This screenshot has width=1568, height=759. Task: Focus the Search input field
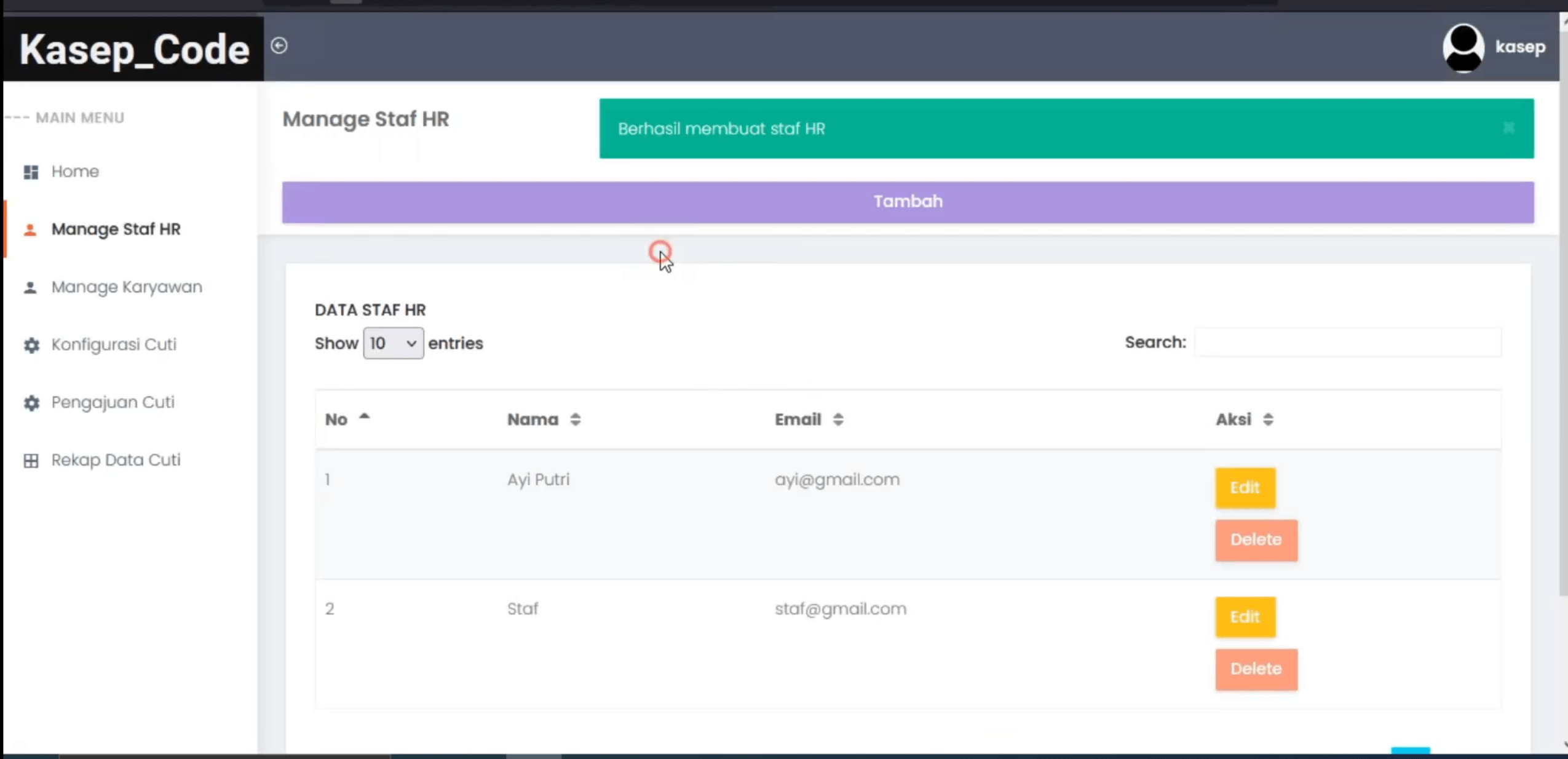[x=1348, y=343]
